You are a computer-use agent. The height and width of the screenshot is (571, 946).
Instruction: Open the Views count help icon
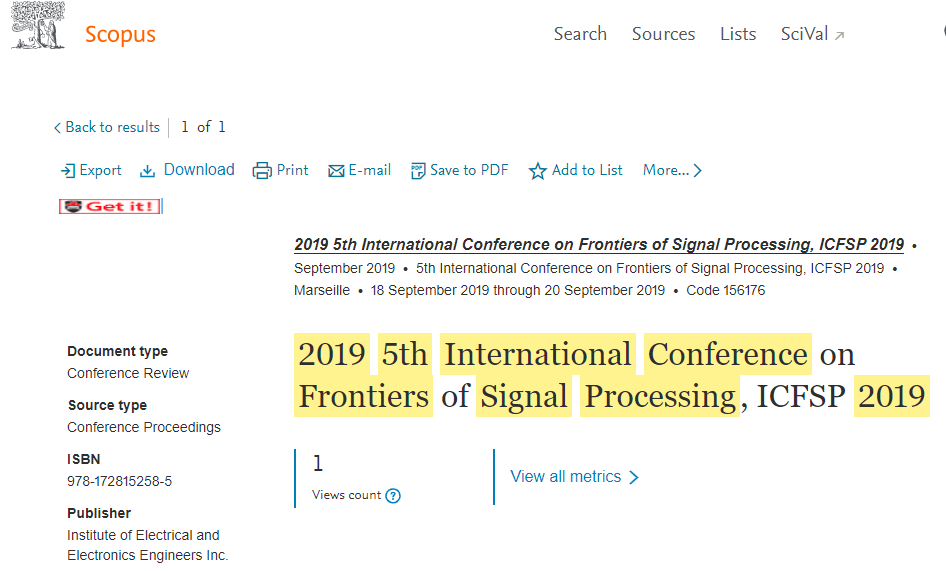393,496
